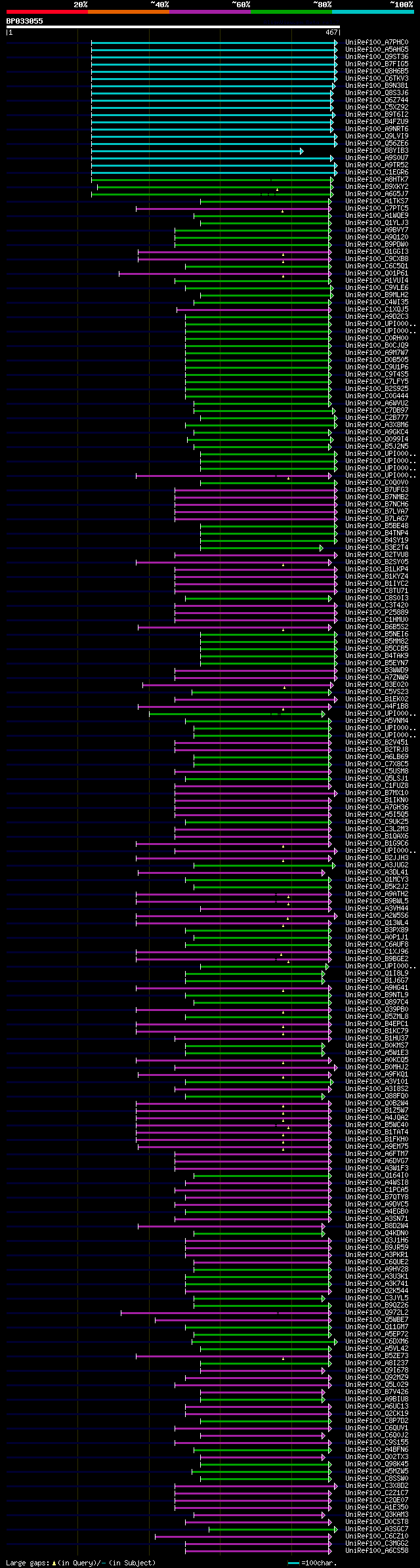
Task: Select the UniRef100_B2S925 label
Action: coord(377,389)
